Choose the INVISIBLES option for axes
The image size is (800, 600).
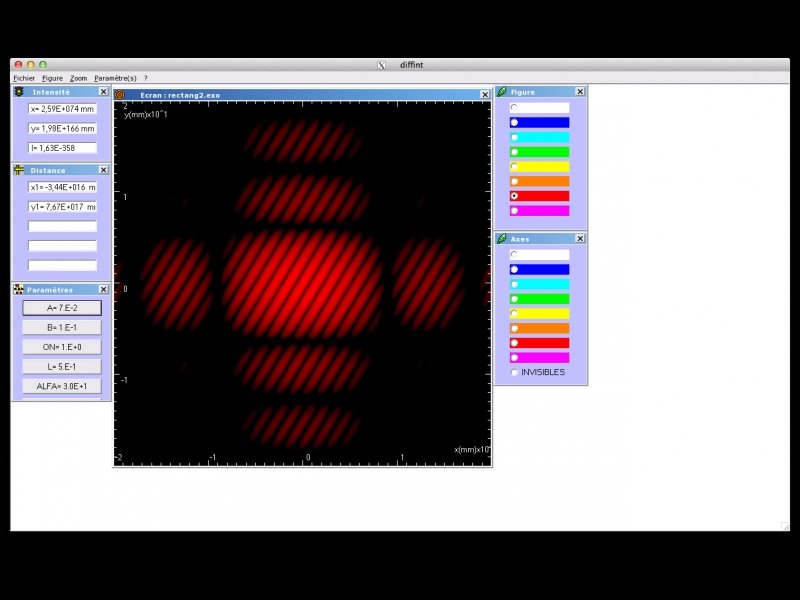[514, 372]
